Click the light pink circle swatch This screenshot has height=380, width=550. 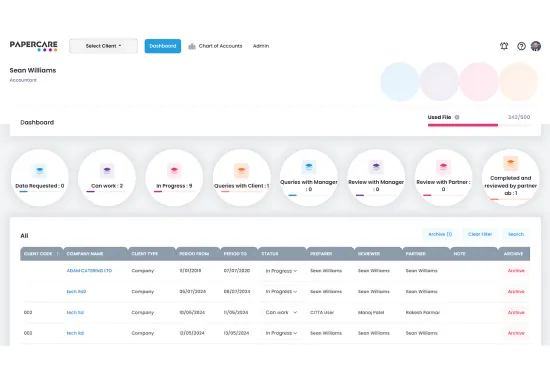click(479, 82)
